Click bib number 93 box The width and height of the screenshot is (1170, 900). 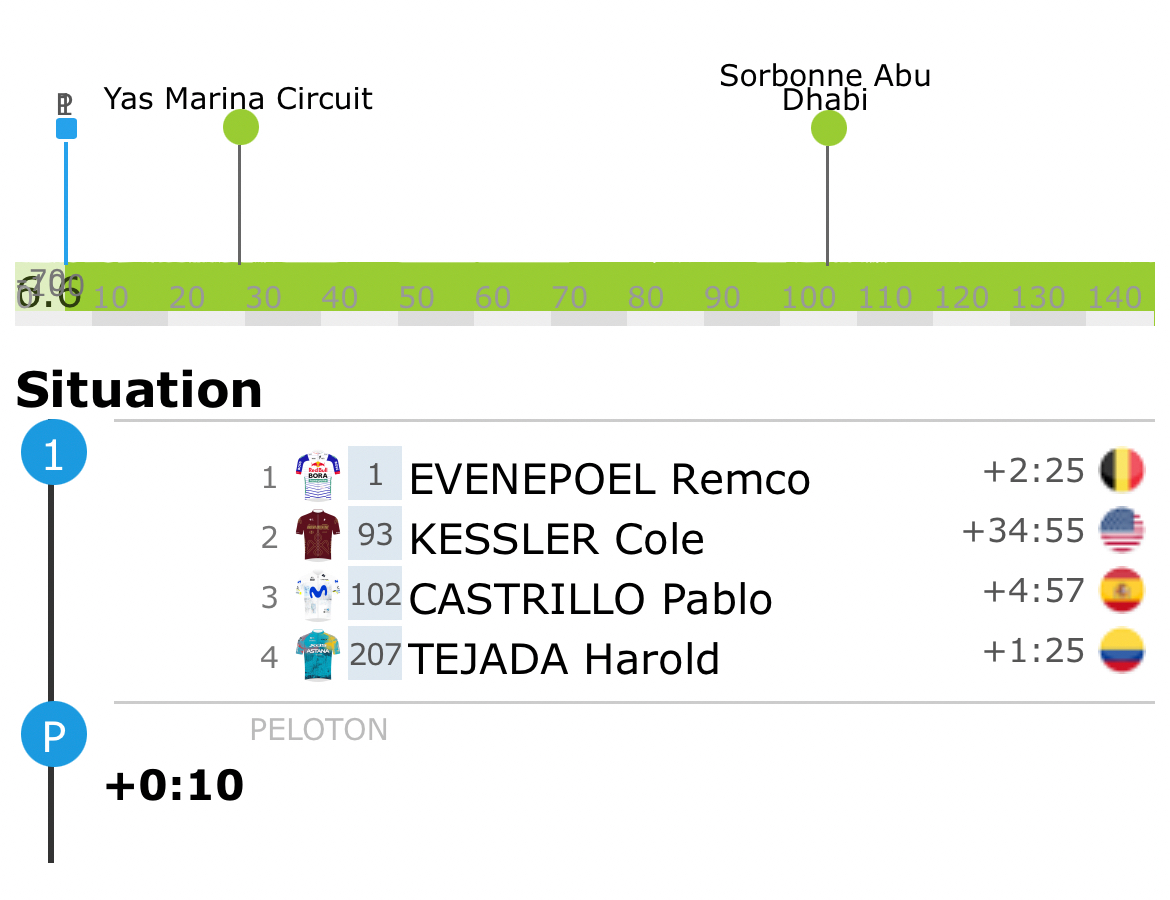[375, 536]
